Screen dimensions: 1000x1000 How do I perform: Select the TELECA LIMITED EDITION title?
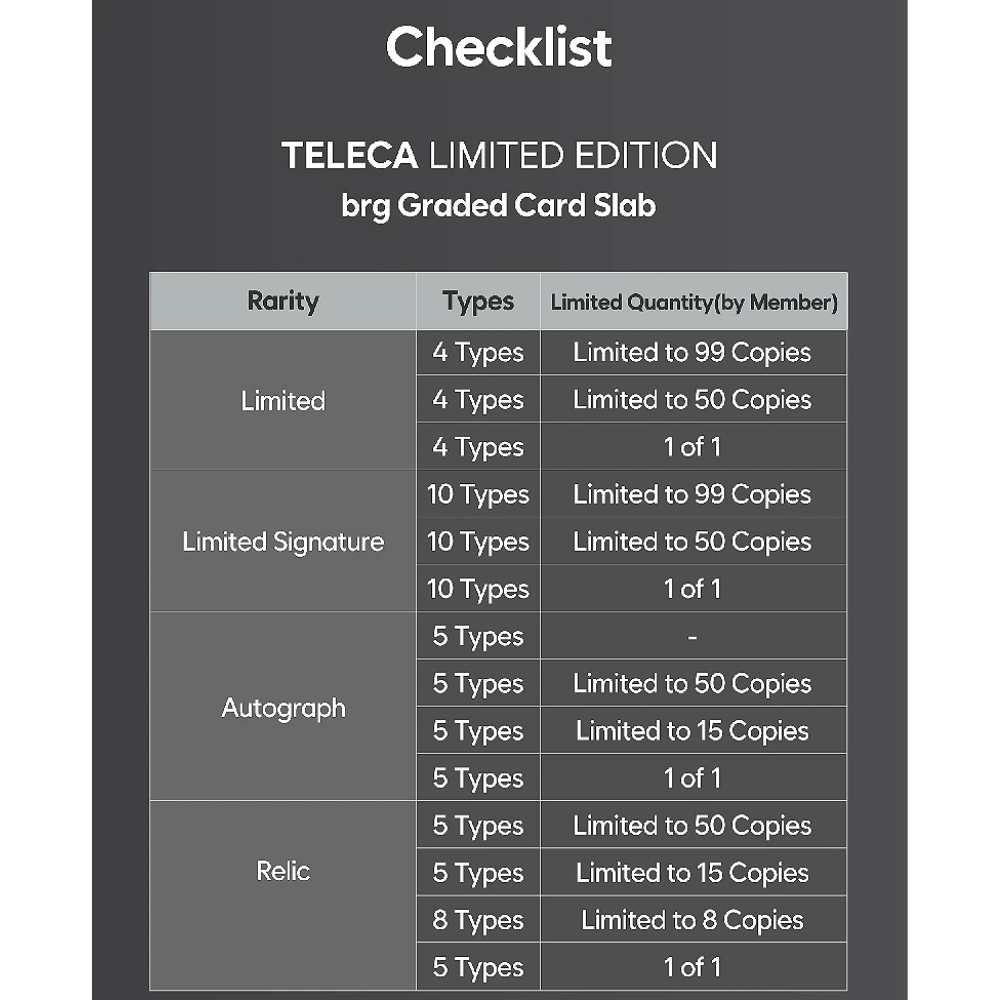499,156
